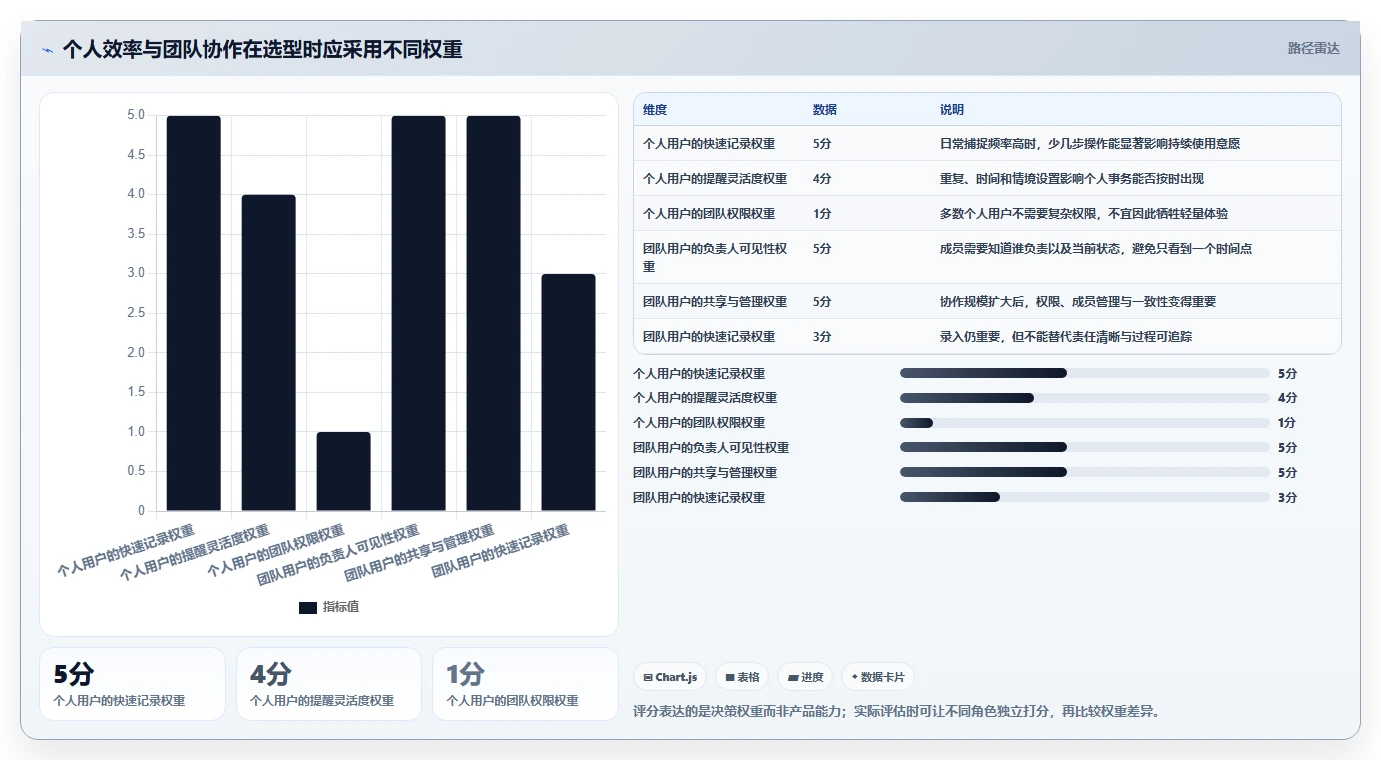
Task: Click description starting with 重复、时间和情境设置
Action: pos(1072,178)
